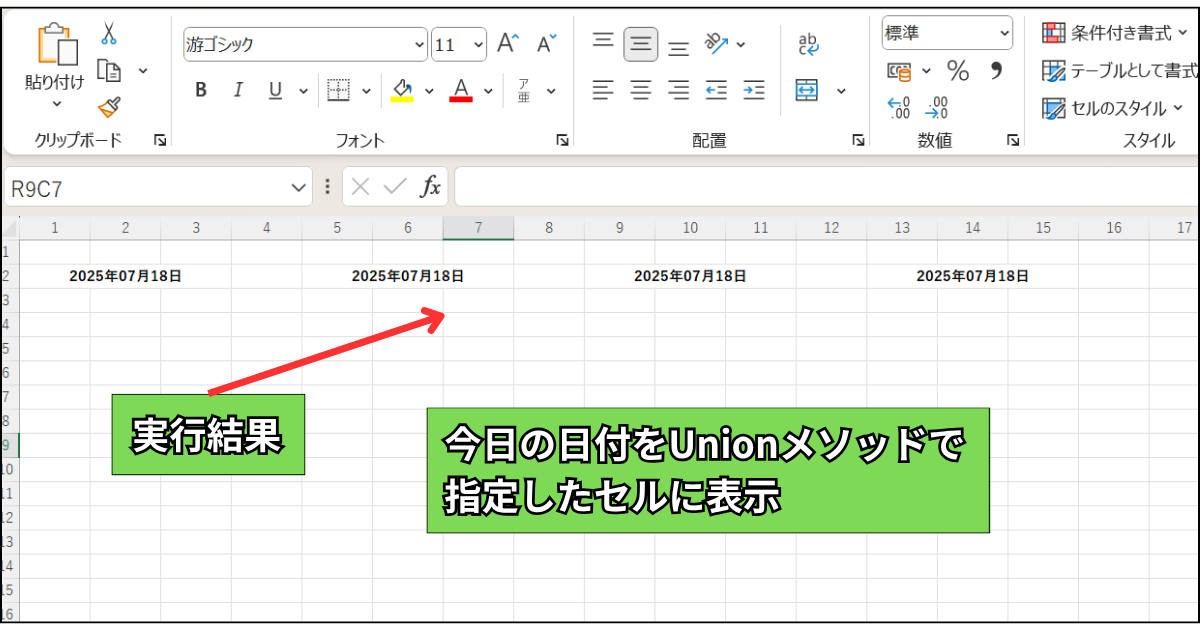Open the Merge and Center dropdown arrow
Screen dimensions: 1200x630
pos(841,90)
